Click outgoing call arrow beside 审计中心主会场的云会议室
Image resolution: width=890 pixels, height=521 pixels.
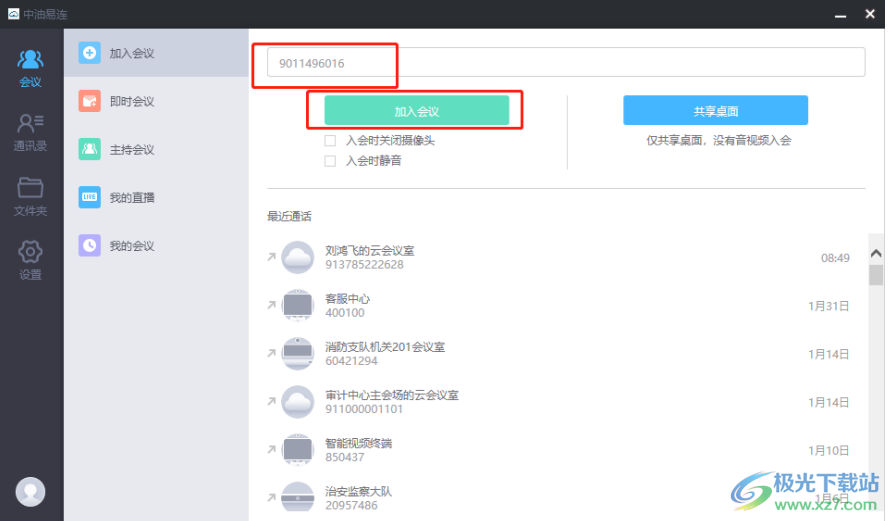click(271, 401)
